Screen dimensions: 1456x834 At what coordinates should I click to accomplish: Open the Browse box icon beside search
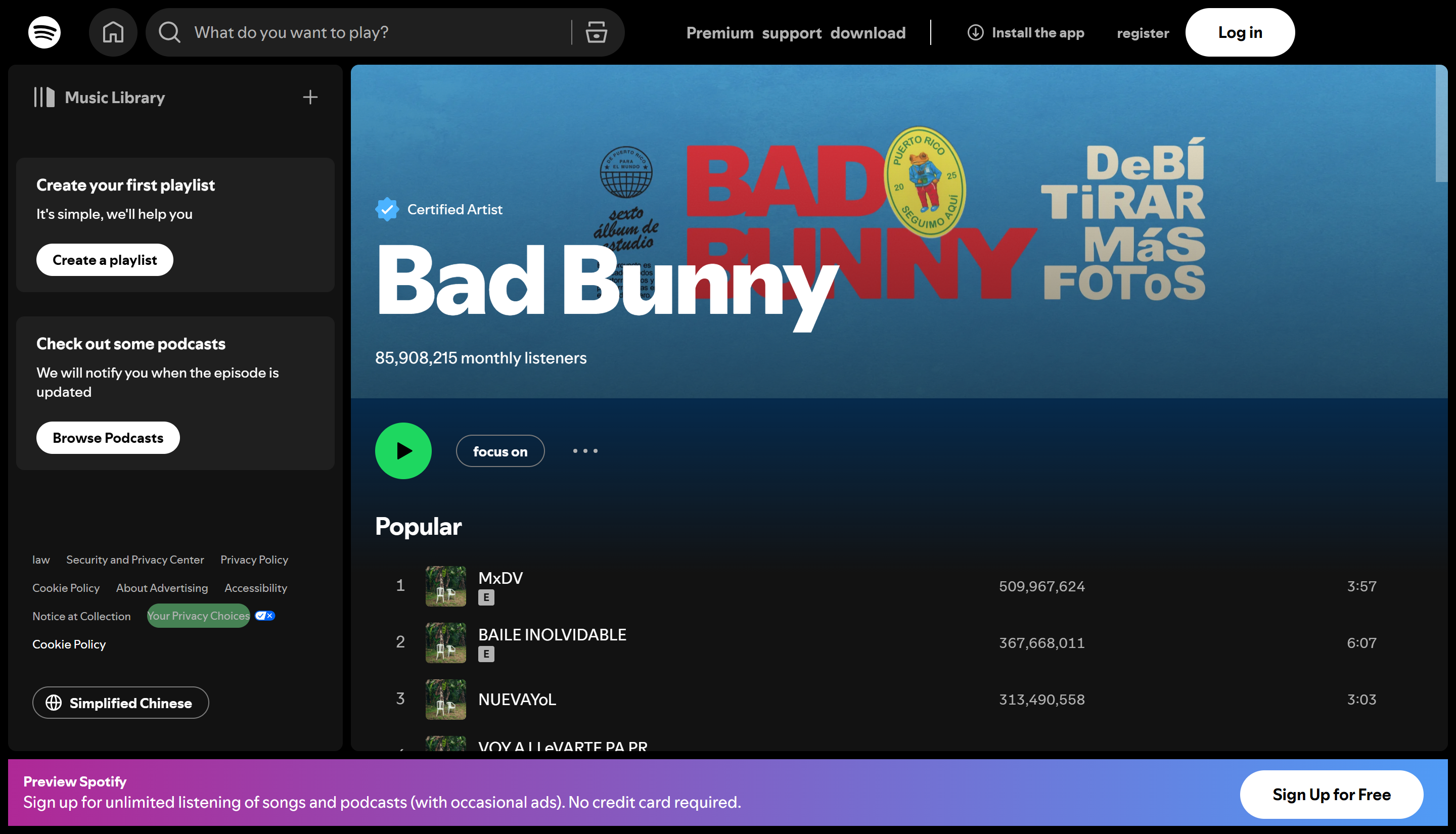pyautogui.click(x=596, y=33)
